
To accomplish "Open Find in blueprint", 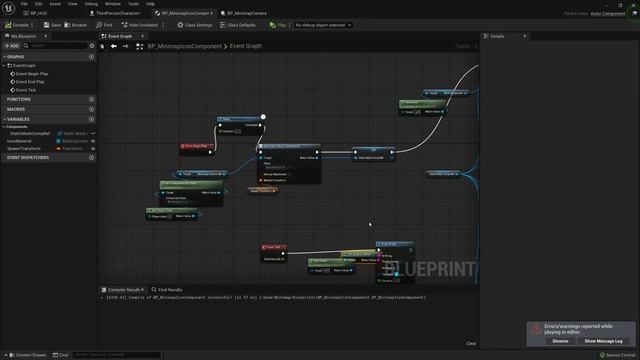I will tap(104, 25).
